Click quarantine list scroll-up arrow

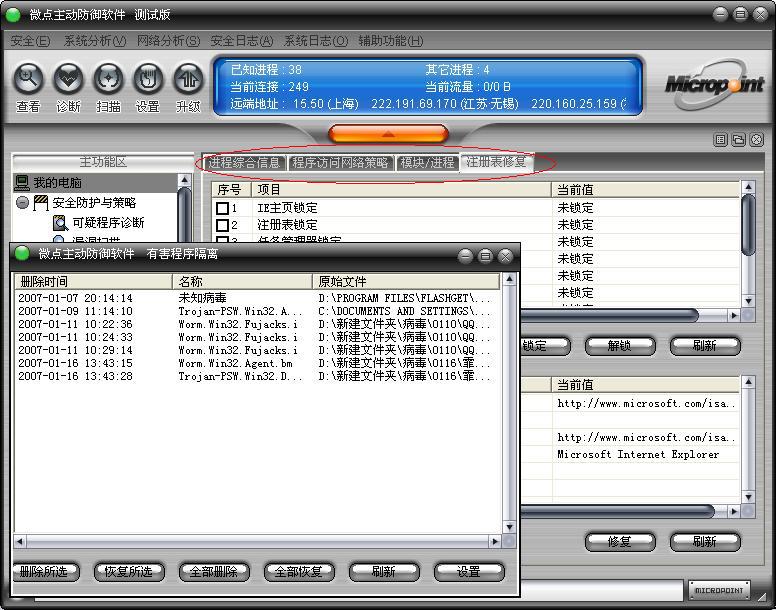coord(509,280)
